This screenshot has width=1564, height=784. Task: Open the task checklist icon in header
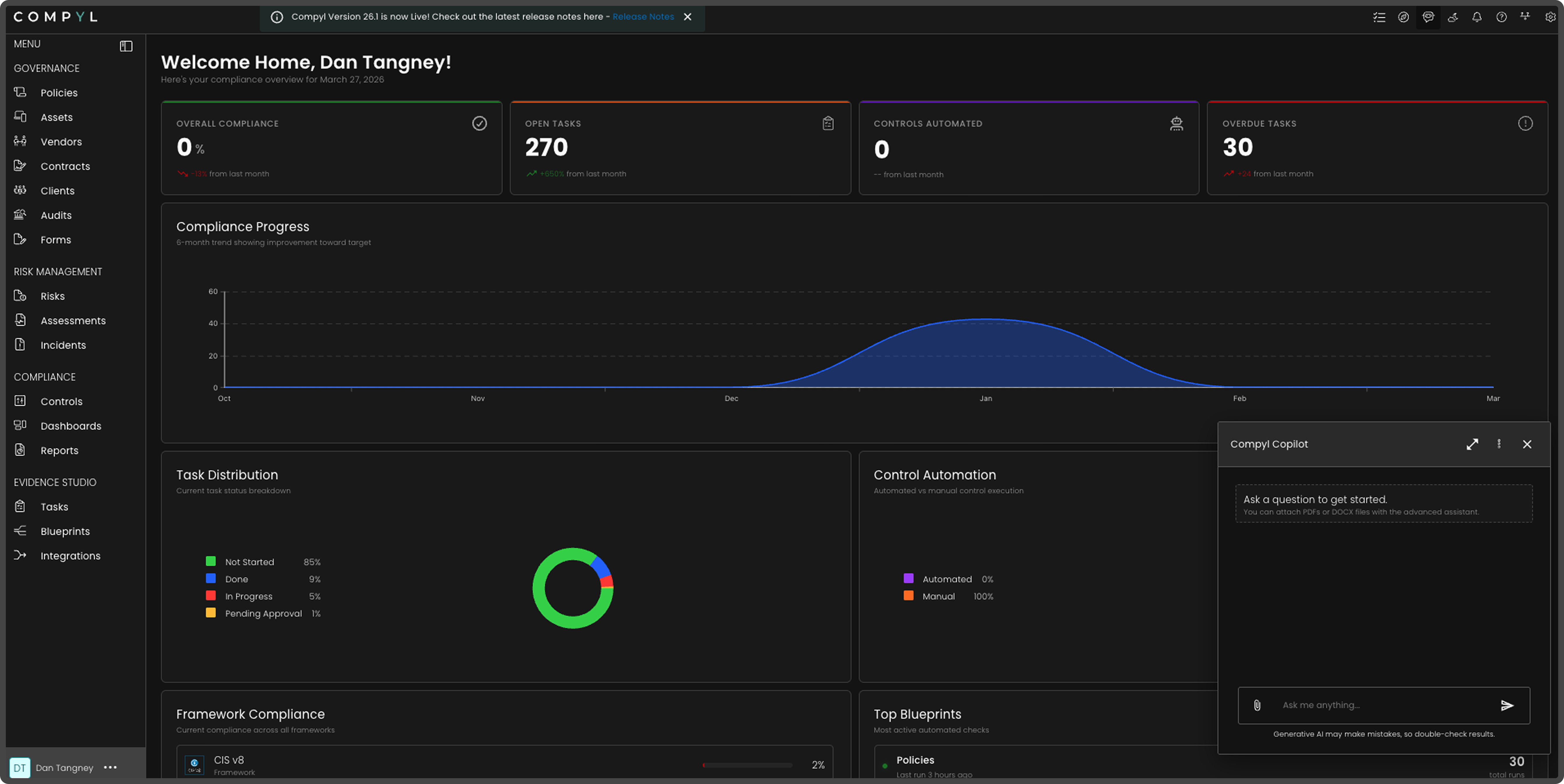[1379, 17]
